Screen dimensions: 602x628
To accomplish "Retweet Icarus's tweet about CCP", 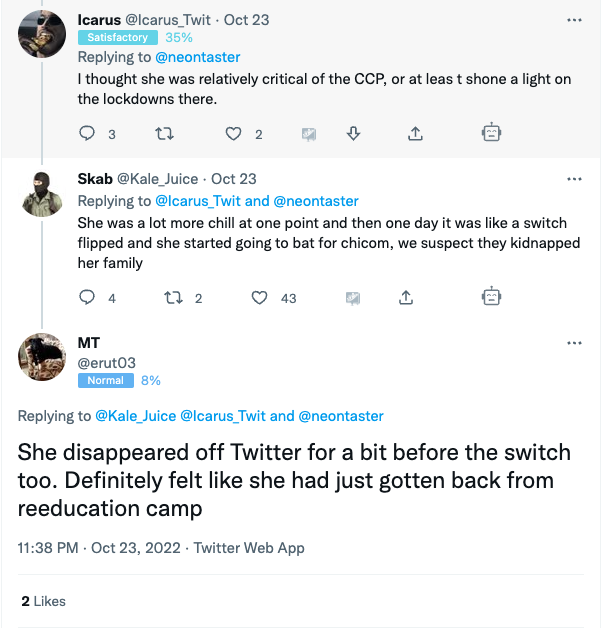I will [164, 133].
